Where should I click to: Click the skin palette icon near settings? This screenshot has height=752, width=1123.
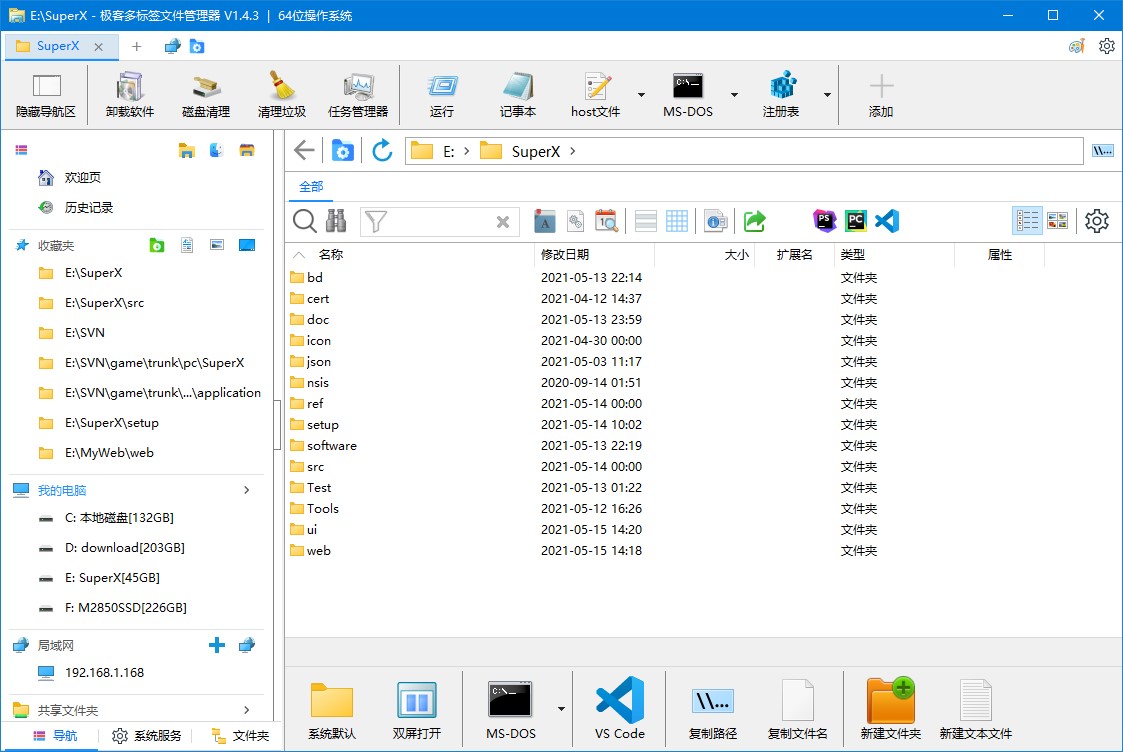pyautogui.click(x=1076, y=47)
